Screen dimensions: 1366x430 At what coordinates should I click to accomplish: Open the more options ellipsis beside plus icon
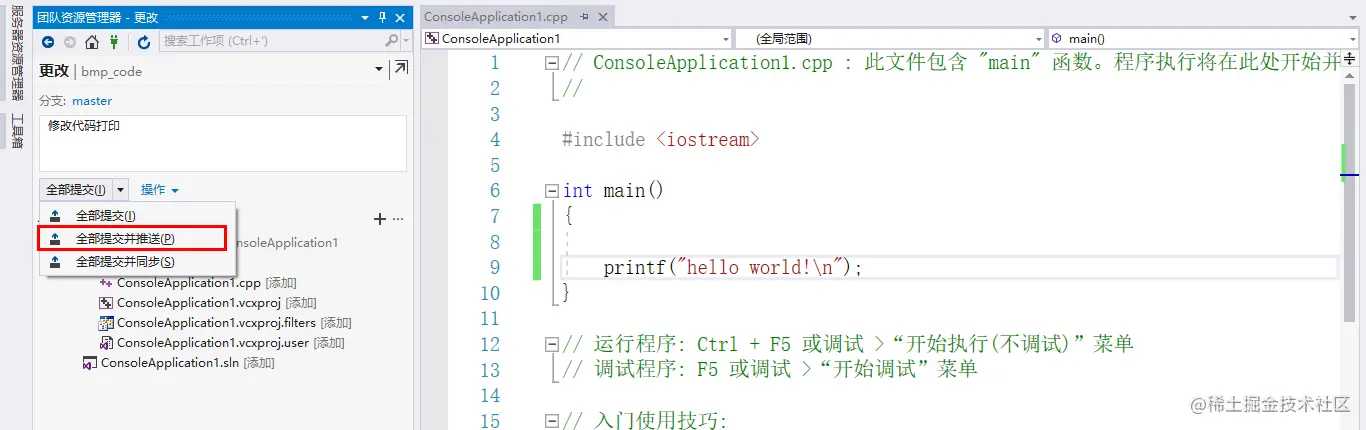[x=398, y=218]
